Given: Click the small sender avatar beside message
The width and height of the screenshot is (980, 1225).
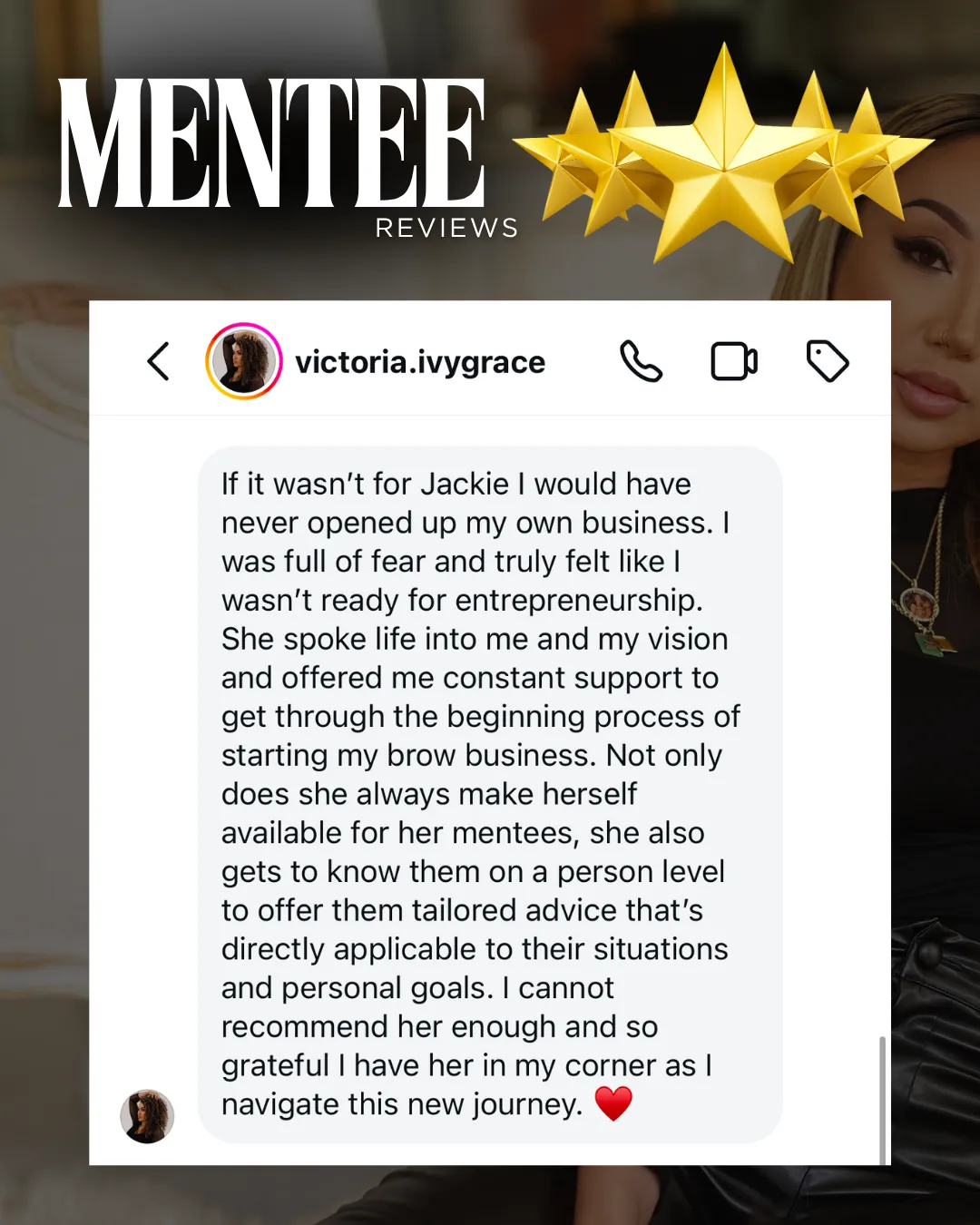Looking at the screenshot, I should 147,1116.
